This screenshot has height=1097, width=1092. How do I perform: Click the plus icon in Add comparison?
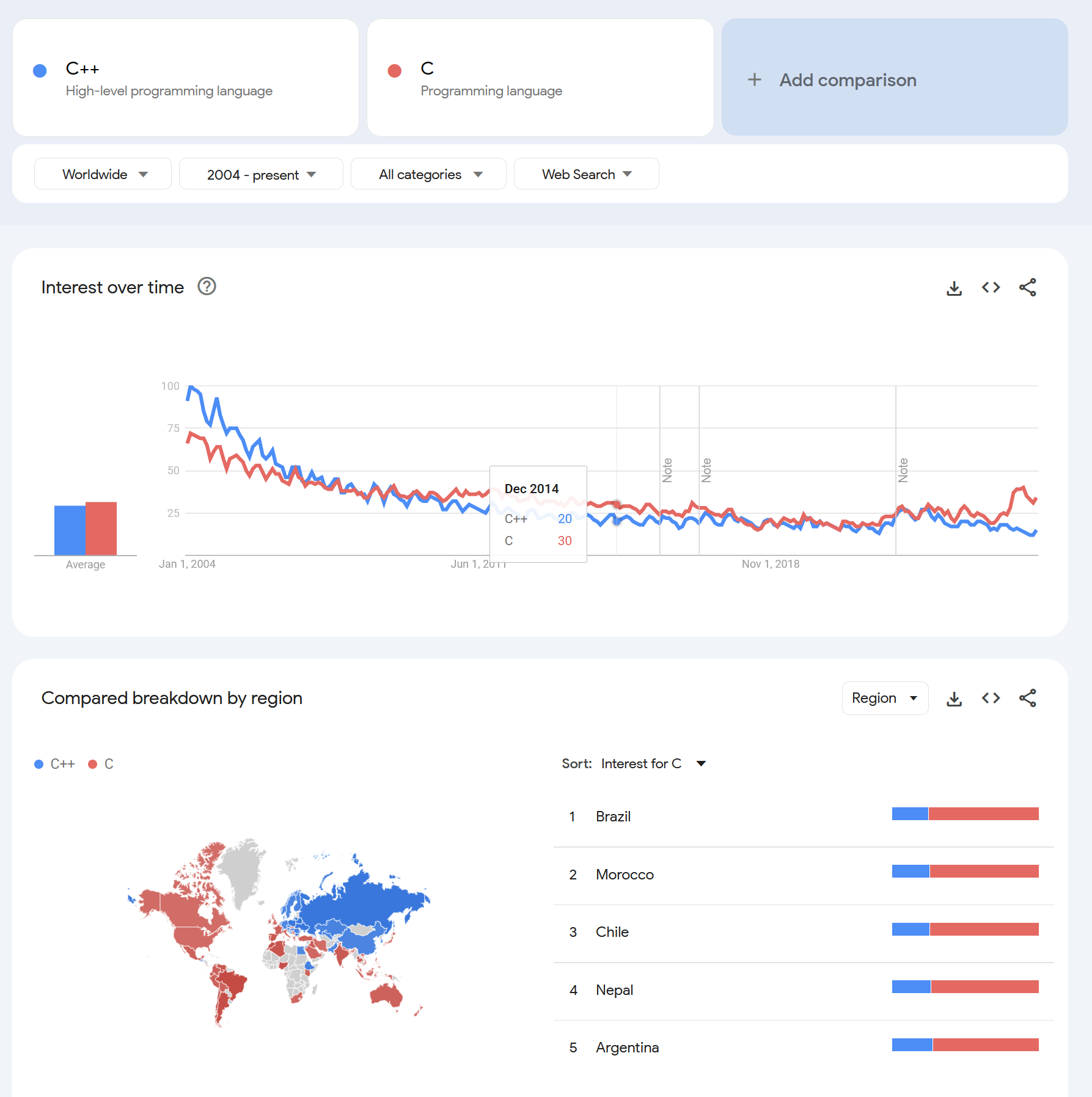pyautogui.click(x=755, y=79)
